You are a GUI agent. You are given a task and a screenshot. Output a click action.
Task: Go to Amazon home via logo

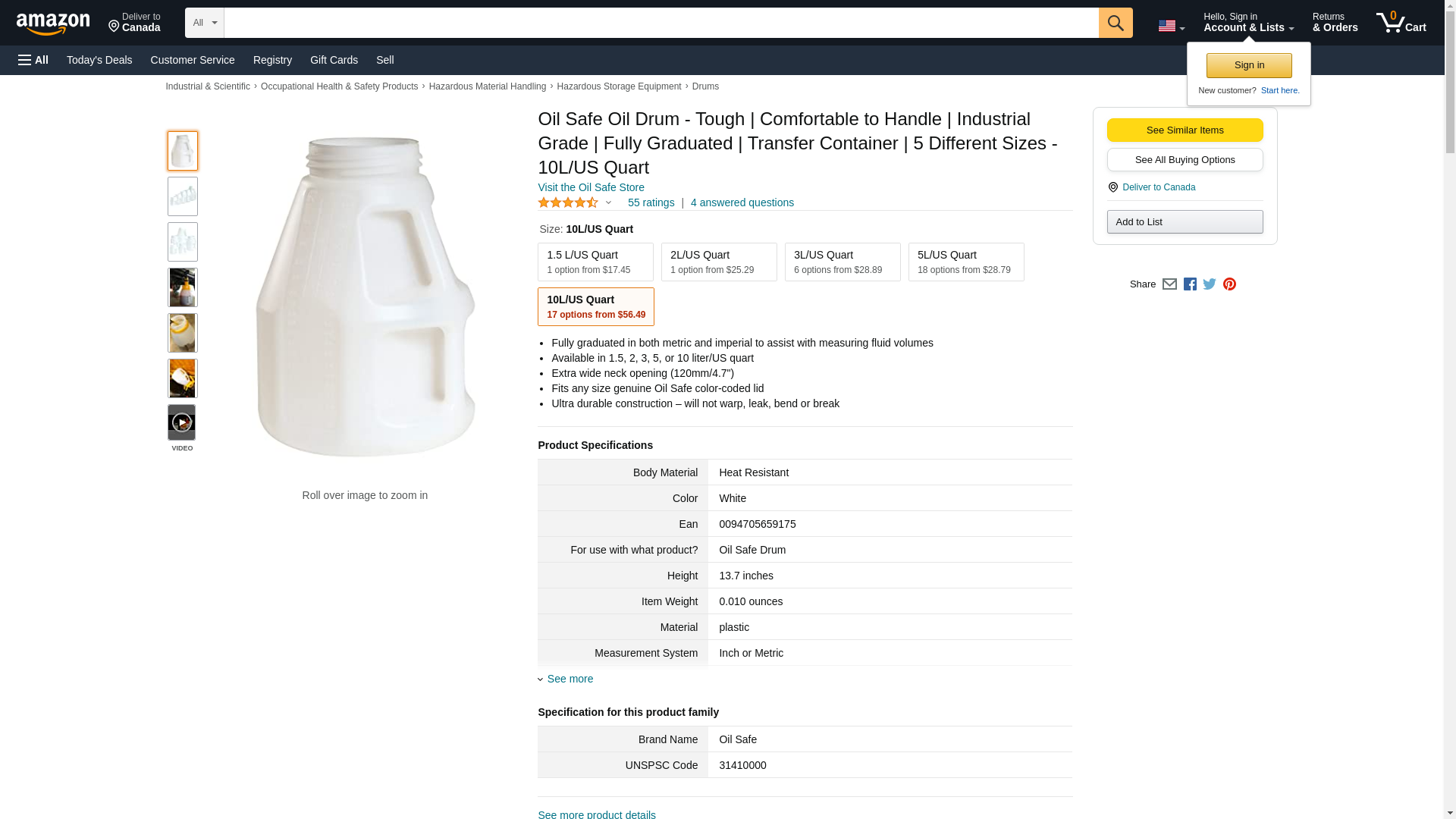[53, 24]
